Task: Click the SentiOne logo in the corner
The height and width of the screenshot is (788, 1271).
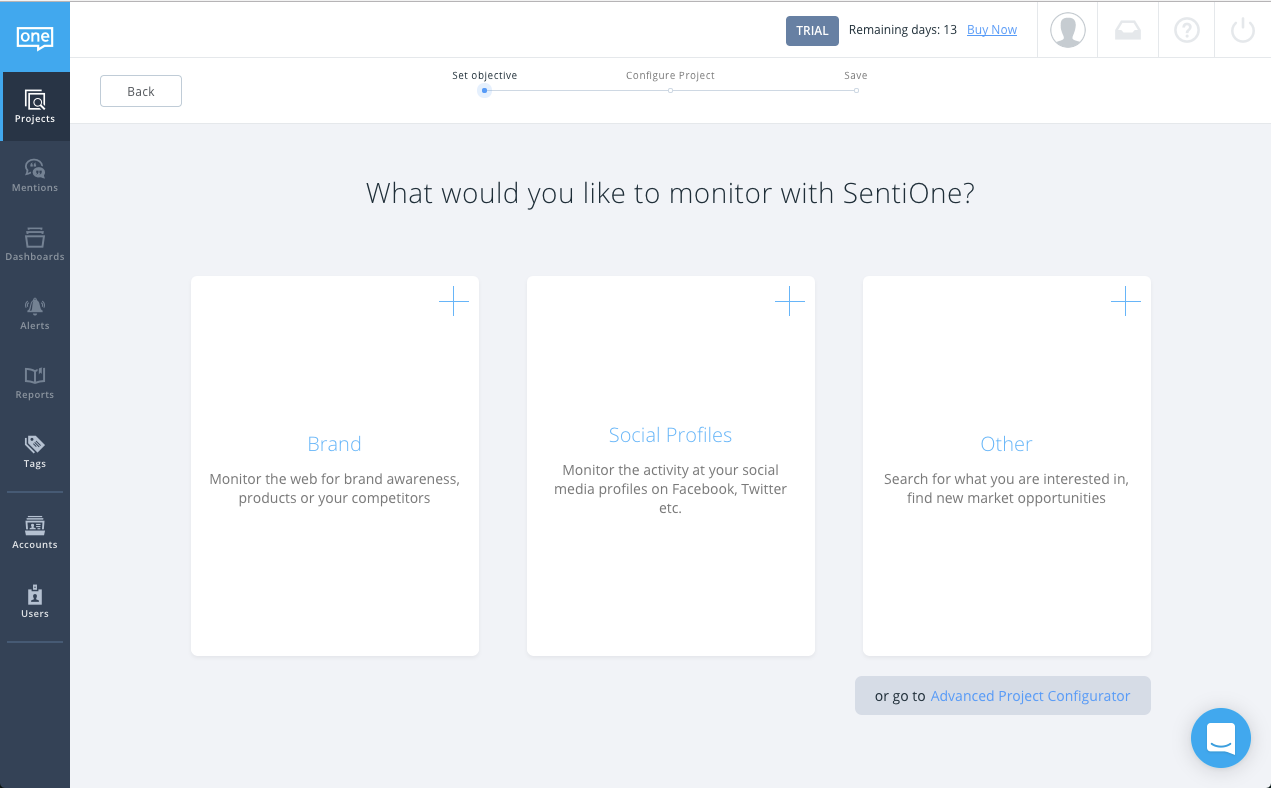Action: pos(35,37)
